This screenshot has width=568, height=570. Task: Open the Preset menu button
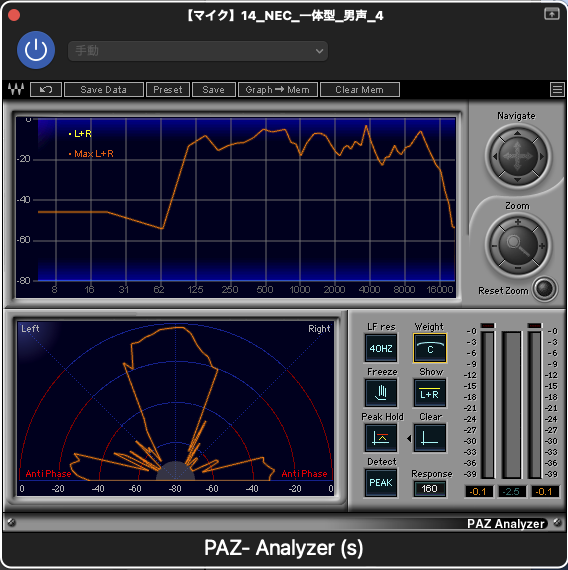point(168,89)
